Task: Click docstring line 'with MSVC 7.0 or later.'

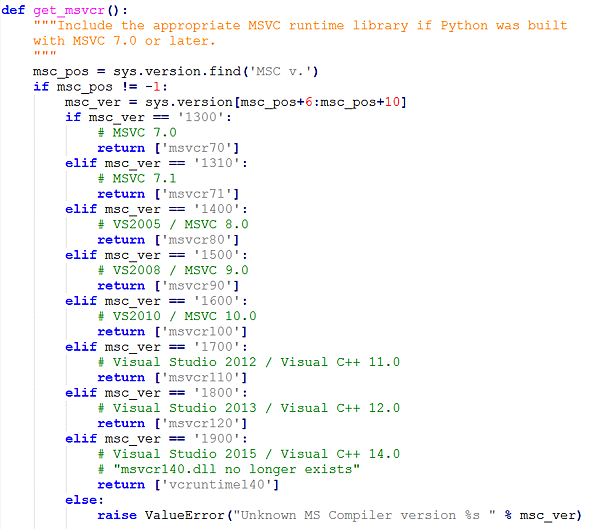Action: point(124,41)
